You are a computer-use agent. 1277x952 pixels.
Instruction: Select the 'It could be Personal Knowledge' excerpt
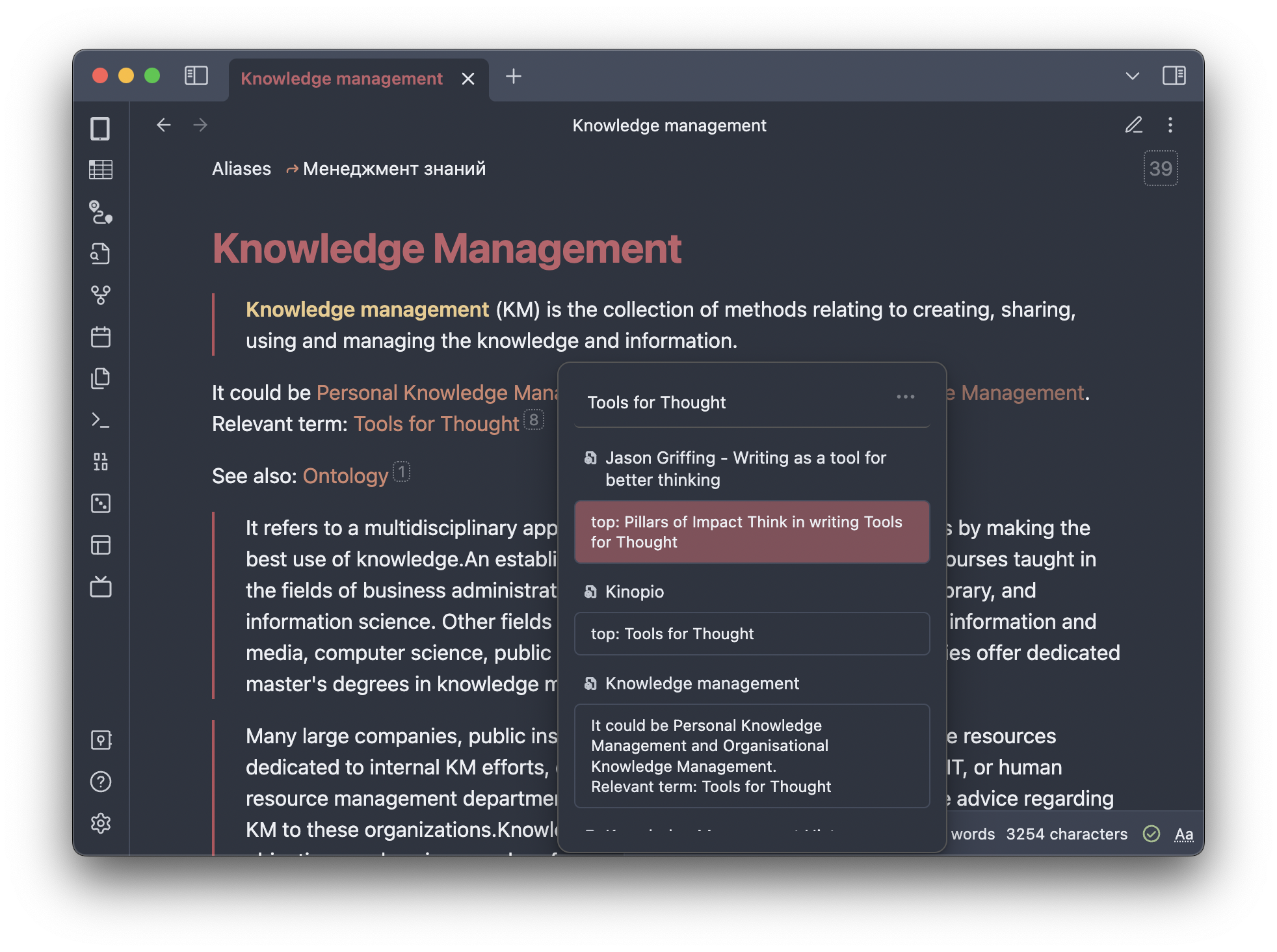pyautogui.click(x=752, y=756)
